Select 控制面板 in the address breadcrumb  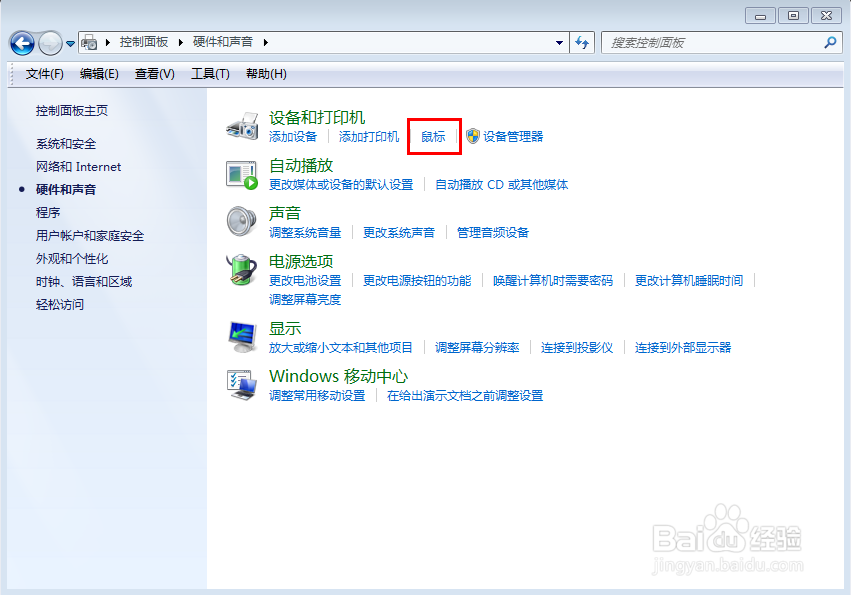point(144,42)
